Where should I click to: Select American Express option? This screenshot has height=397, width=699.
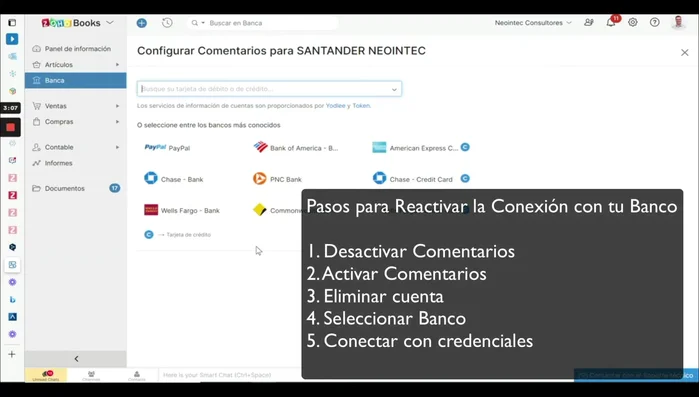[415, 147]
